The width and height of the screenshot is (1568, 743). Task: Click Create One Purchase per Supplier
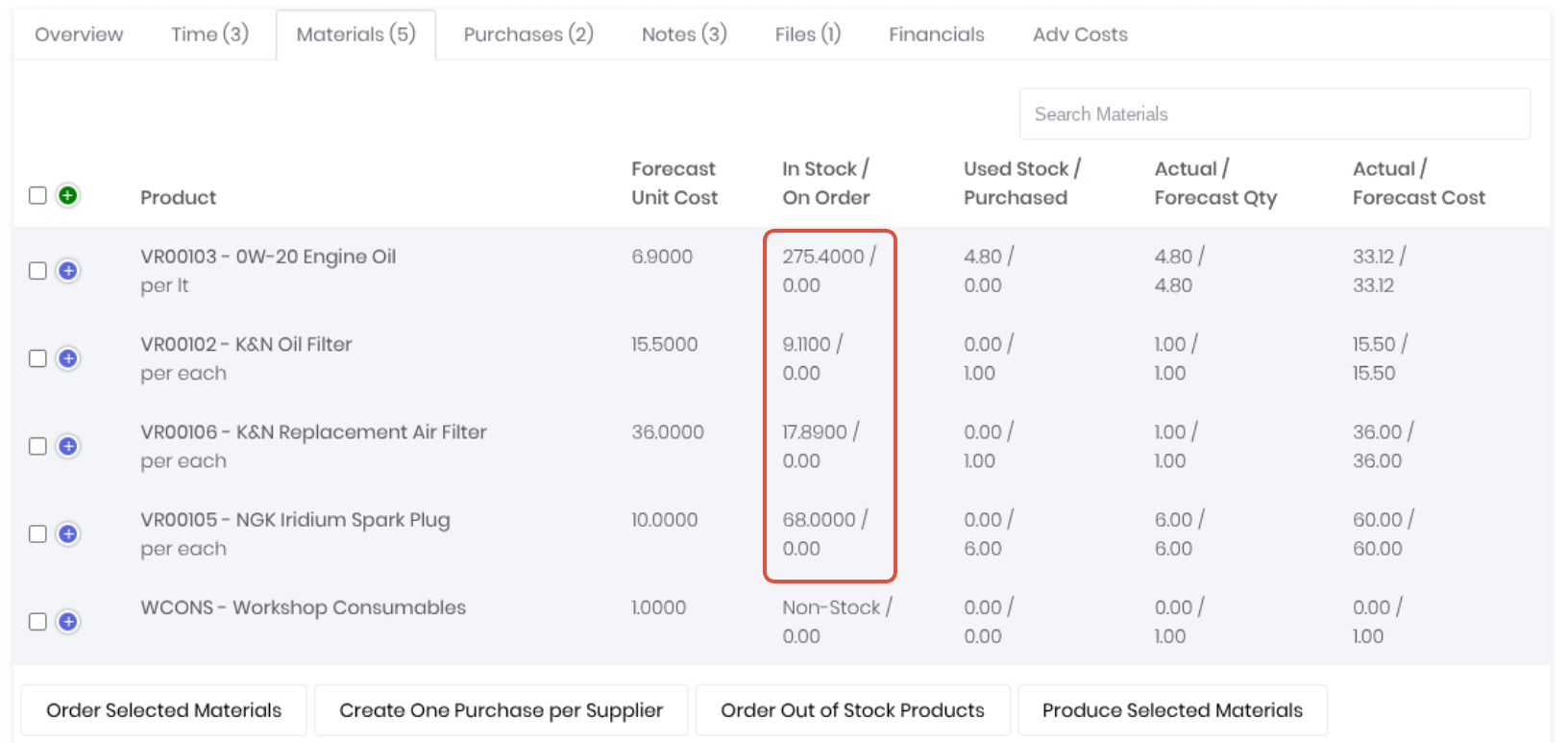501,710
